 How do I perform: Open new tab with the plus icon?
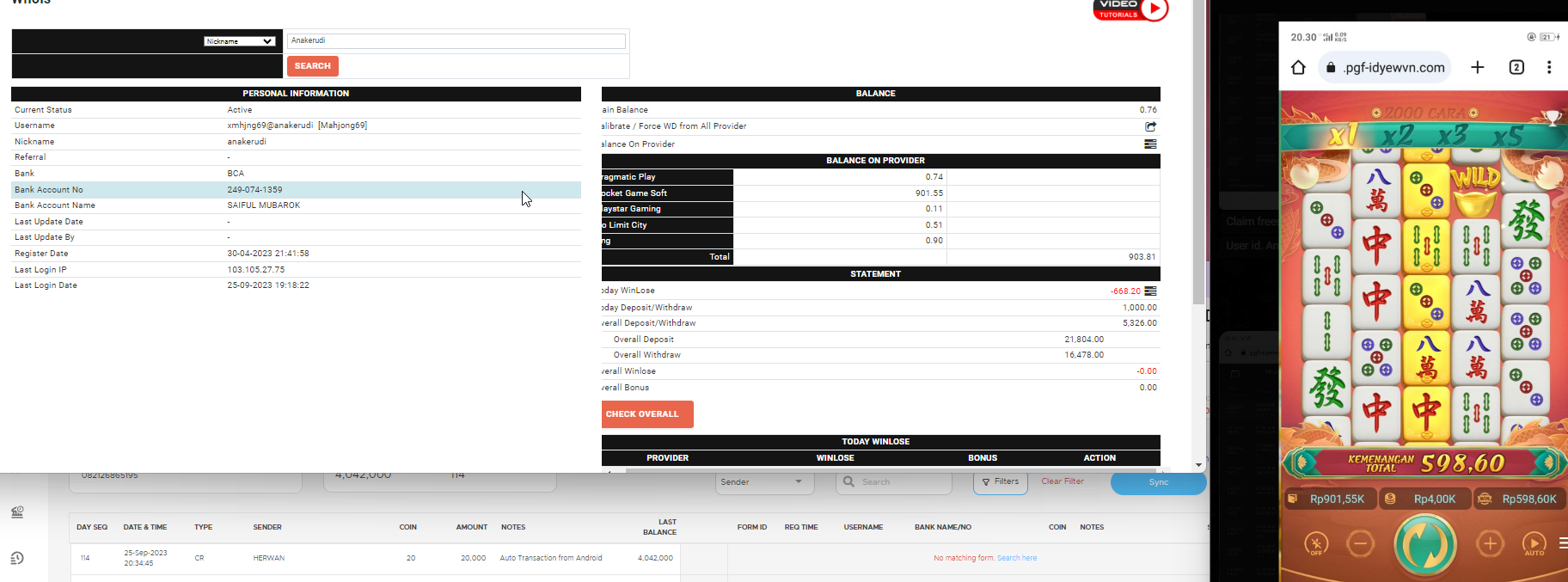pyautogui.click(x=1477, y=67)
